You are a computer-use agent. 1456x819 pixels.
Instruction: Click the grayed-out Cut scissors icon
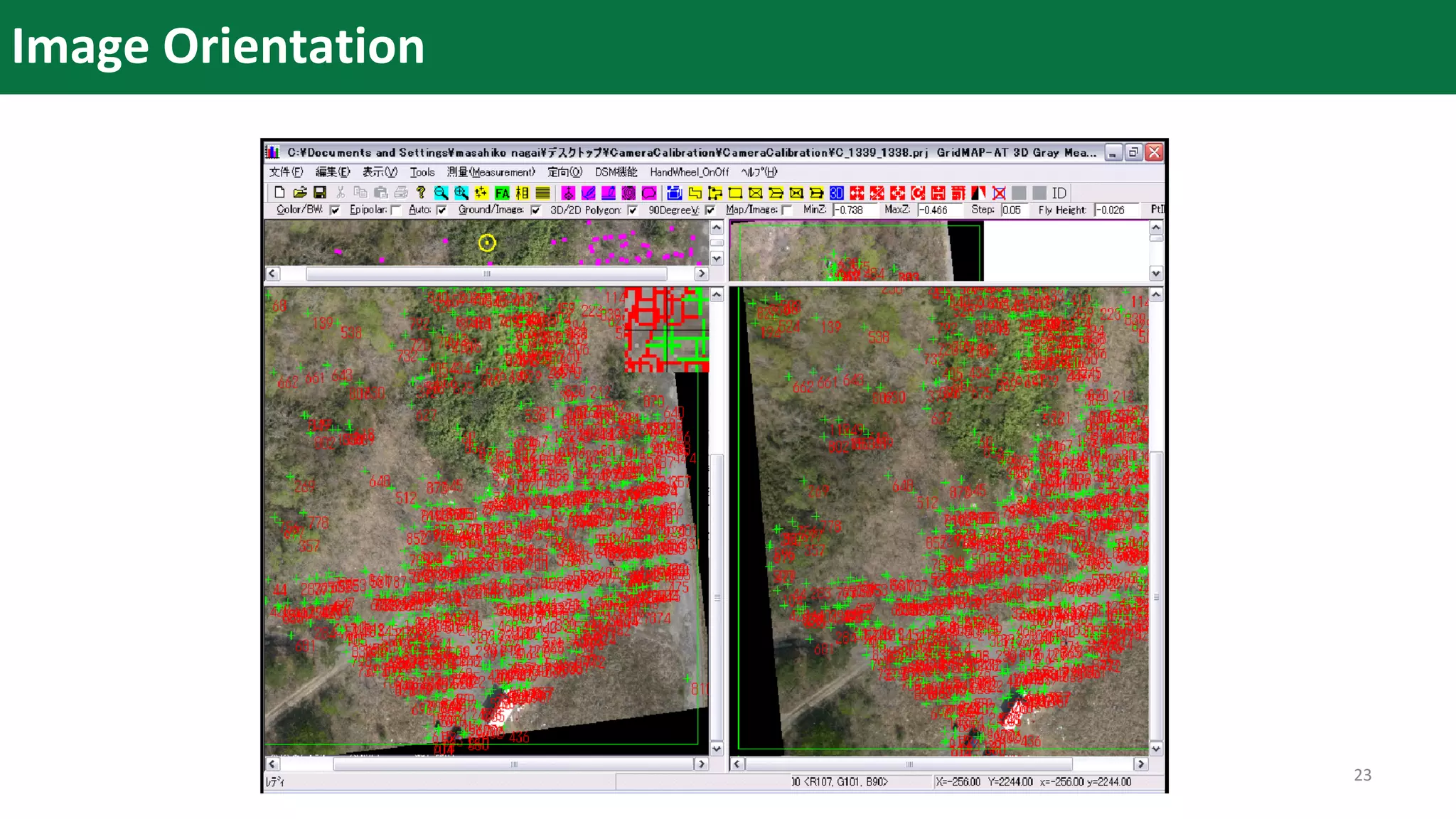pos(340,193)
